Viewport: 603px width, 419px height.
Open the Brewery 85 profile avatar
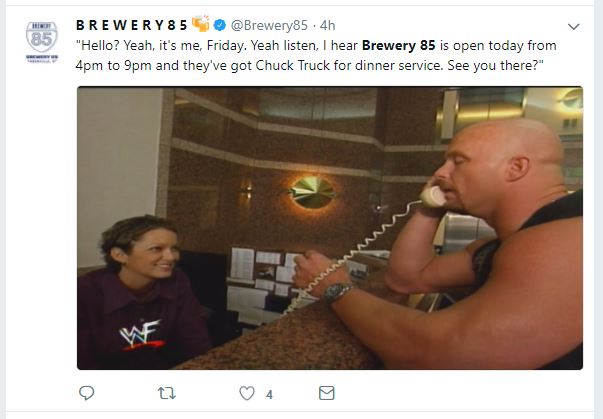(42, 42)
